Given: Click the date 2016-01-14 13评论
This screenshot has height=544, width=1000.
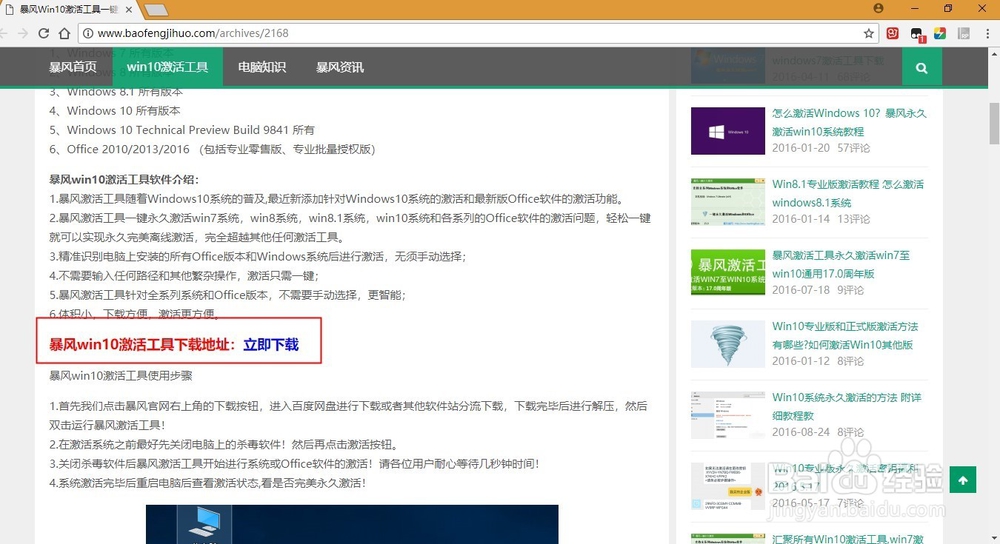Looking at the screenshot, I should [x=821, y=219].
